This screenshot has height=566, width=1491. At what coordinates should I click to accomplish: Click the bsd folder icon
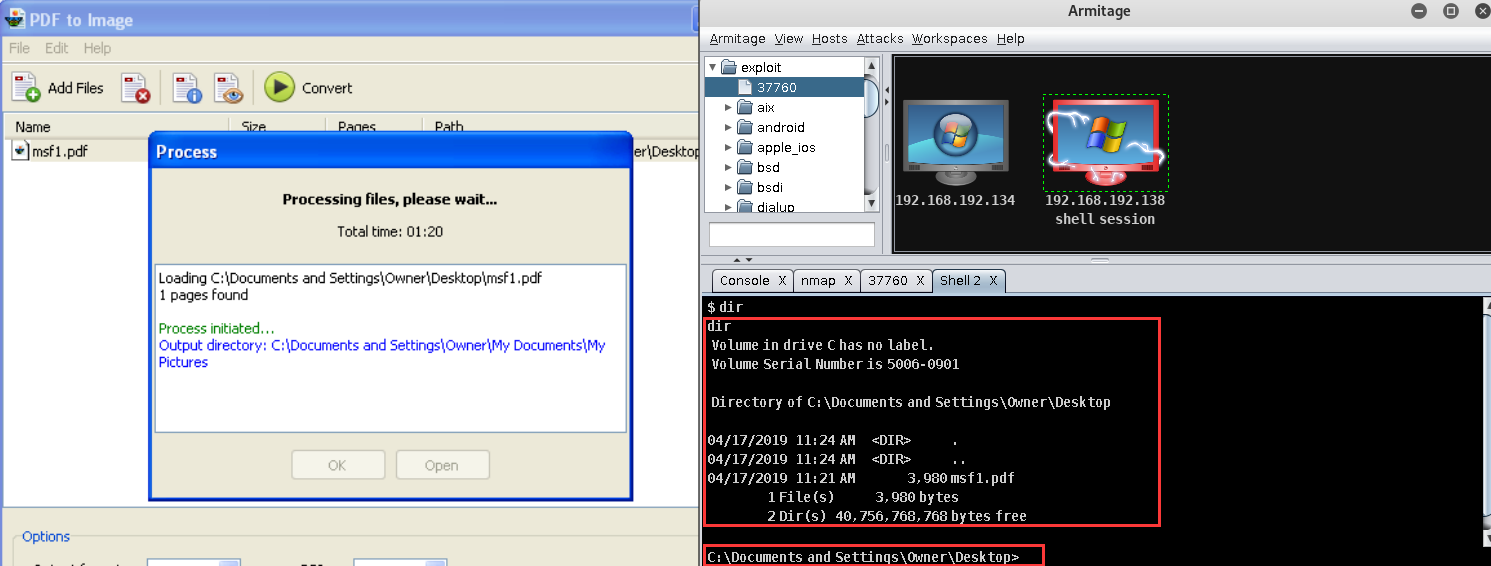pyautogui.click(x=744, y=167)
